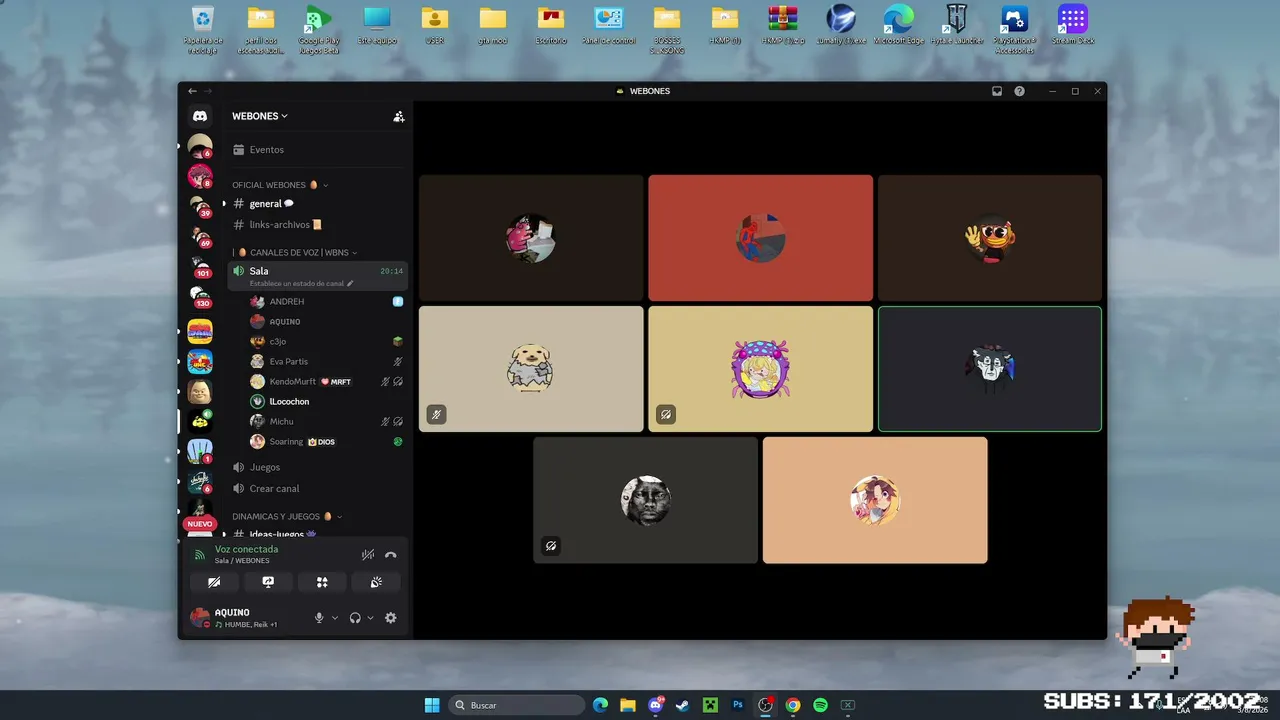Screen dimensions: 1280x720
Task: Open the links-archivos channel
Action: tap(318, 225)
